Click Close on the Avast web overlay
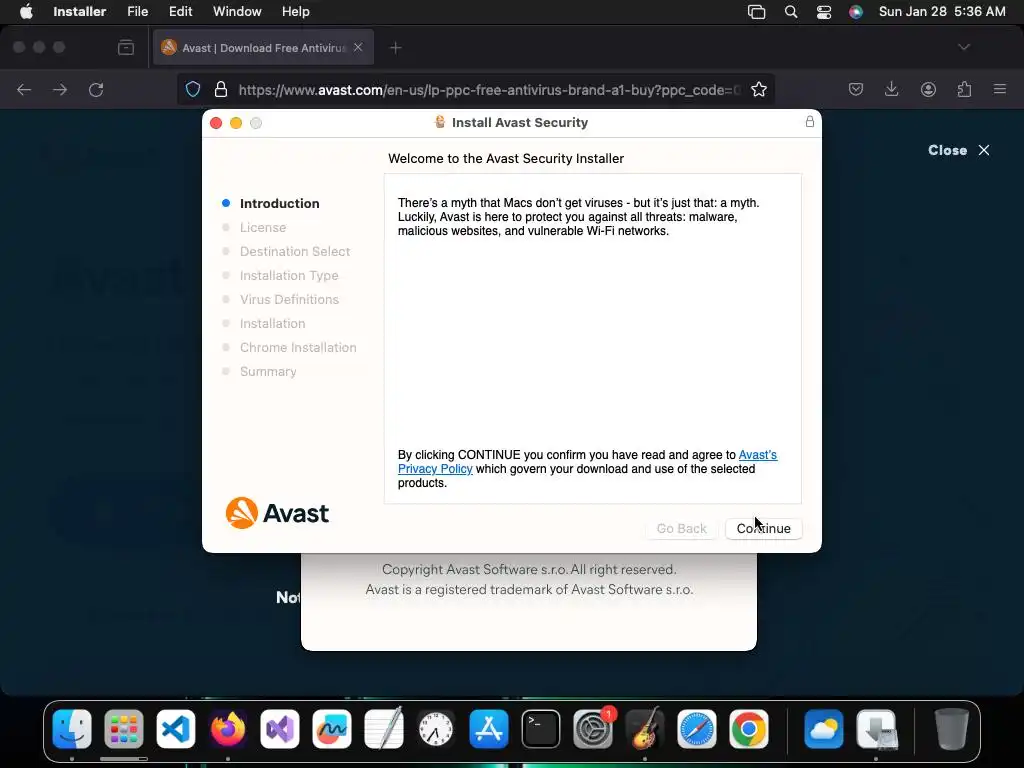Screen dimensions: 1024x768 (959, 150)
